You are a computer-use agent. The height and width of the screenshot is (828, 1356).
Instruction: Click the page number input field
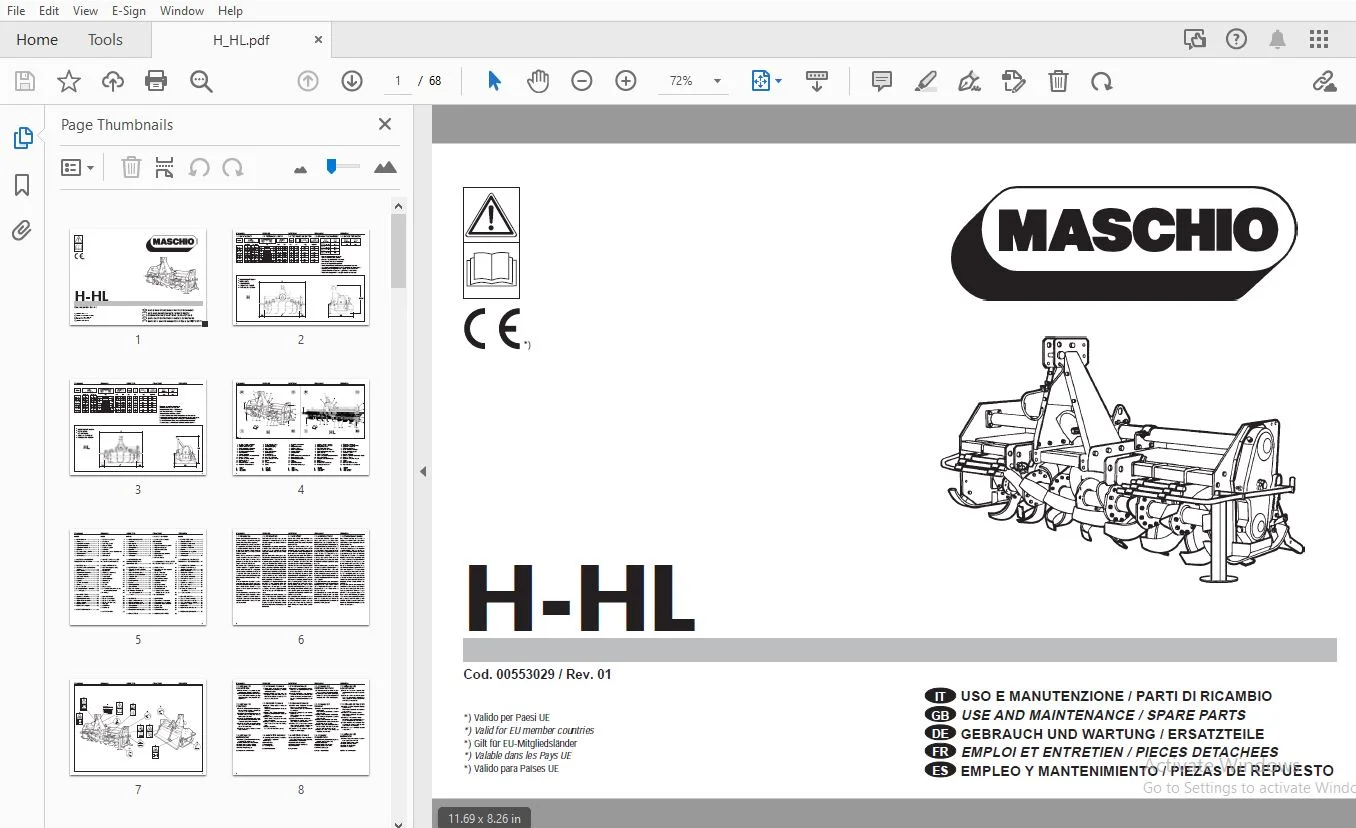pos(398,82)
